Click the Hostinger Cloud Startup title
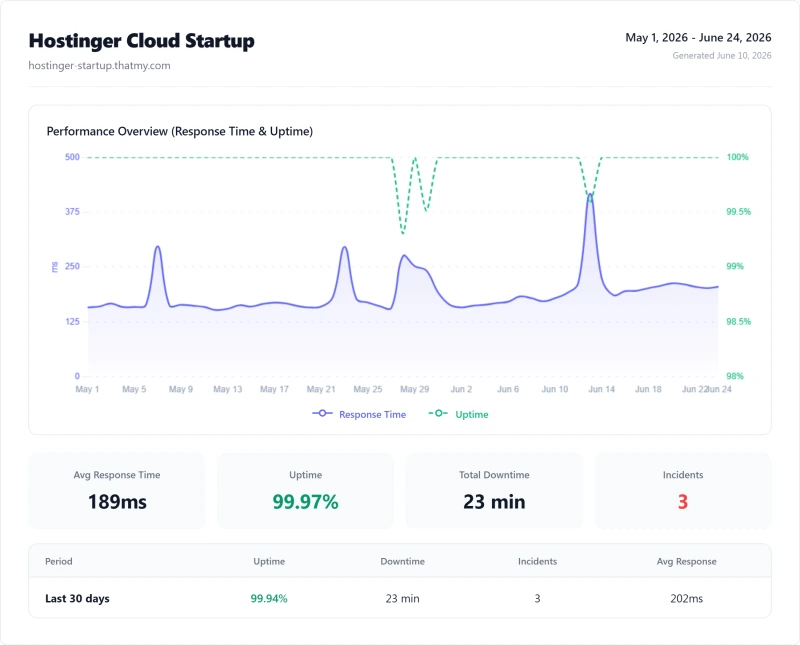Screen dimensions: 800x645 click(141, 41)
